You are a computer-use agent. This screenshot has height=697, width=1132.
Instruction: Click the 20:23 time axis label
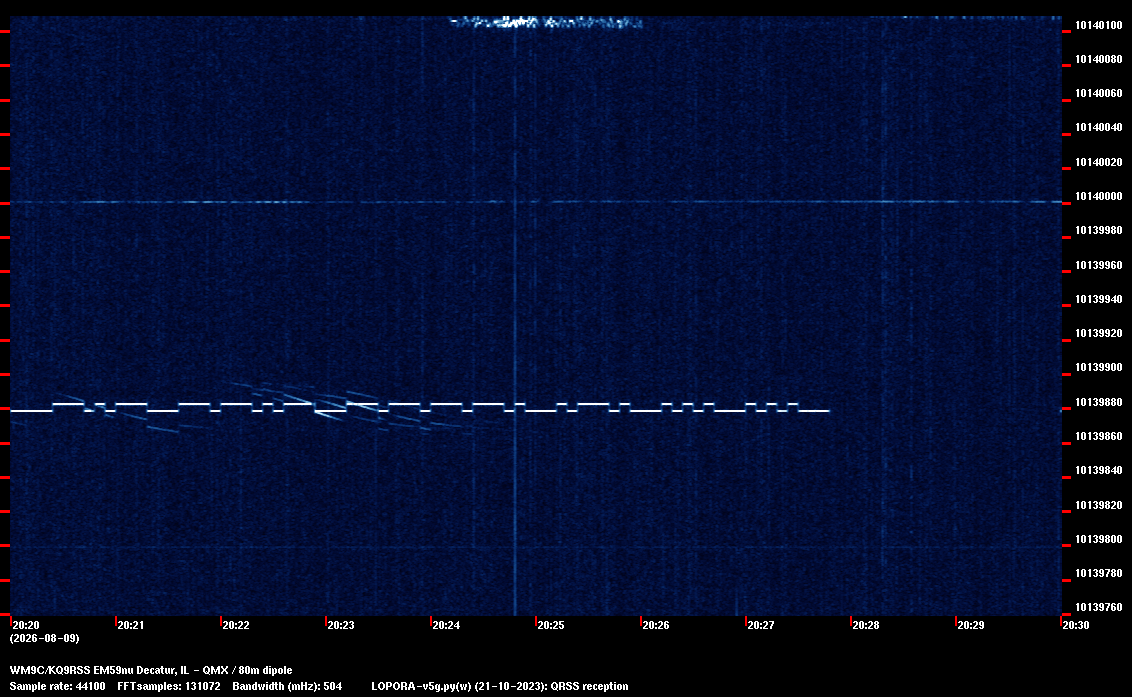point(341,625)
